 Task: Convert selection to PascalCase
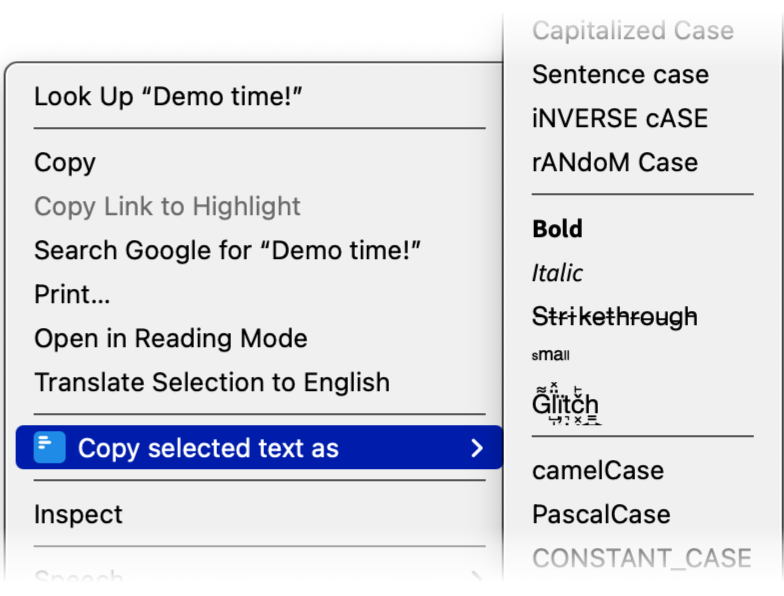600,515
